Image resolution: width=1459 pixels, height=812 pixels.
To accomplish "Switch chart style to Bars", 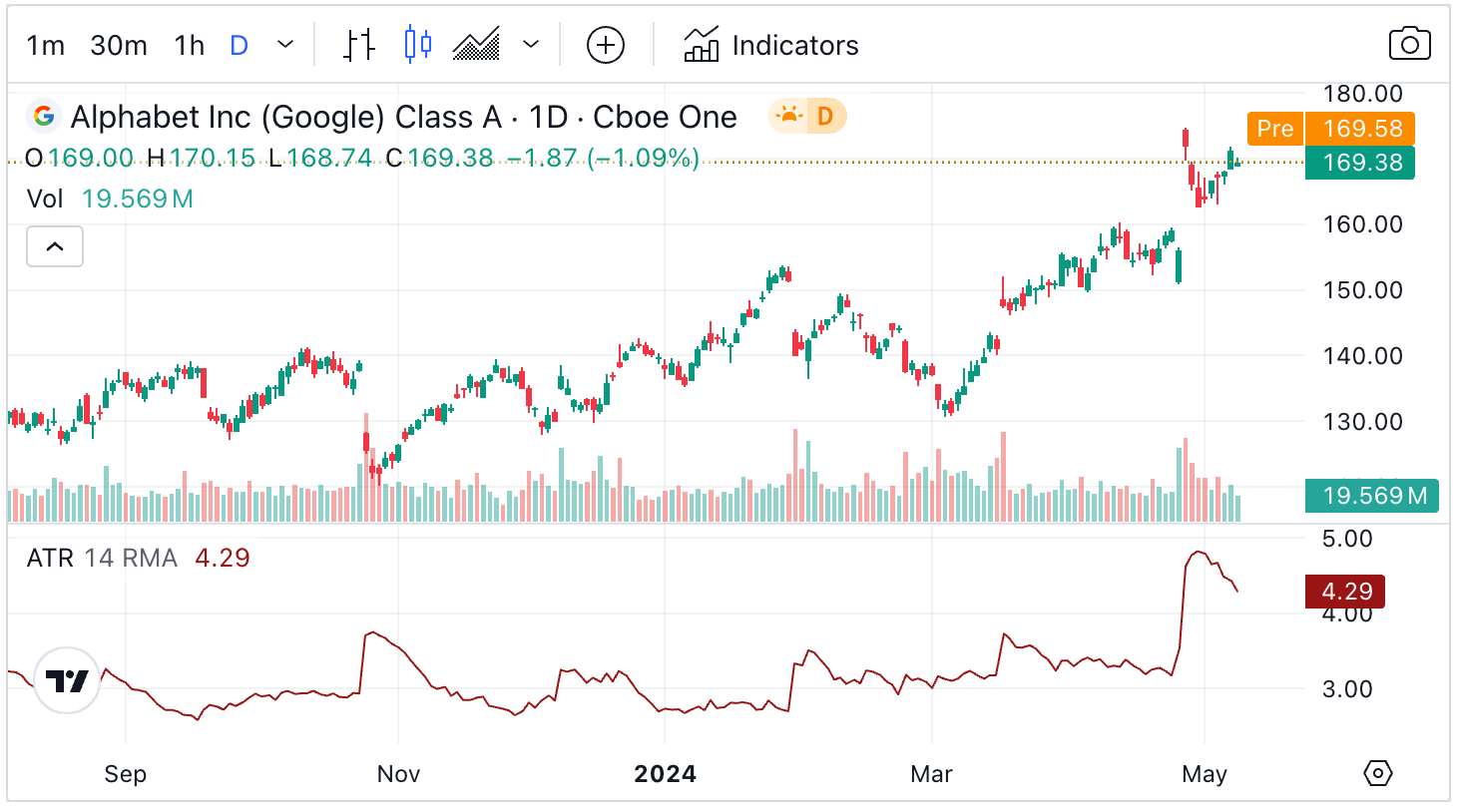I will pyautogui.click(x=359, y=45).
